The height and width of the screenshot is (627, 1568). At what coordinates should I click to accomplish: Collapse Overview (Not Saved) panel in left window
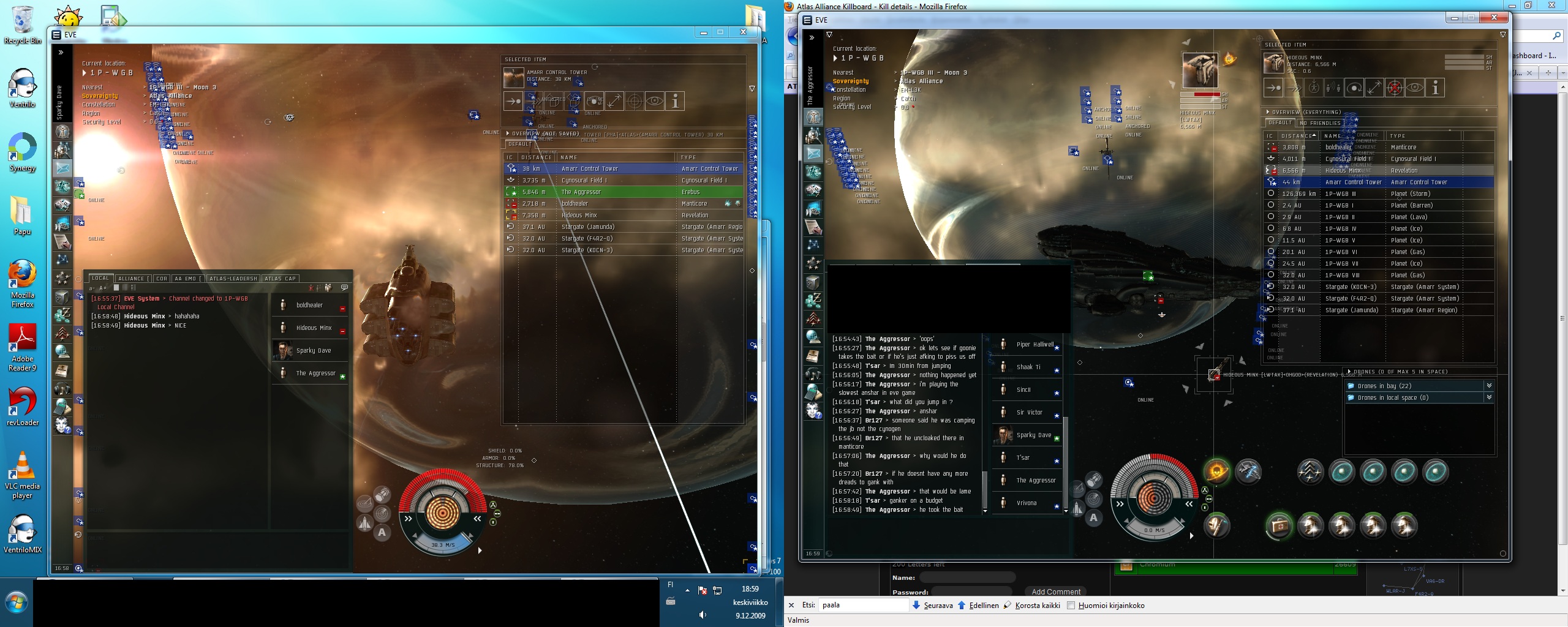(x=508, y=133)
